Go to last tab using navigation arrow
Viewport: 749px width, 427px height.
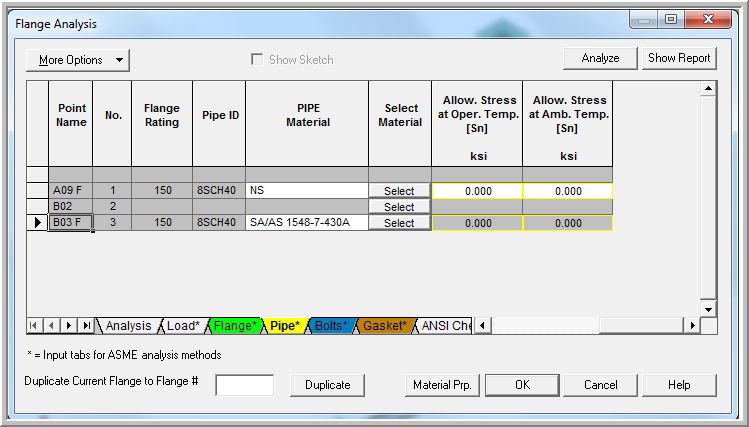tap(86, 326)
